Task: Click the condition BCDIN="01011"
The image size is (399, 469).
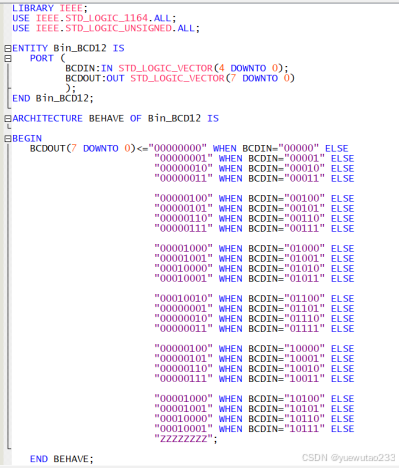Action: click(x=287, y=278)
